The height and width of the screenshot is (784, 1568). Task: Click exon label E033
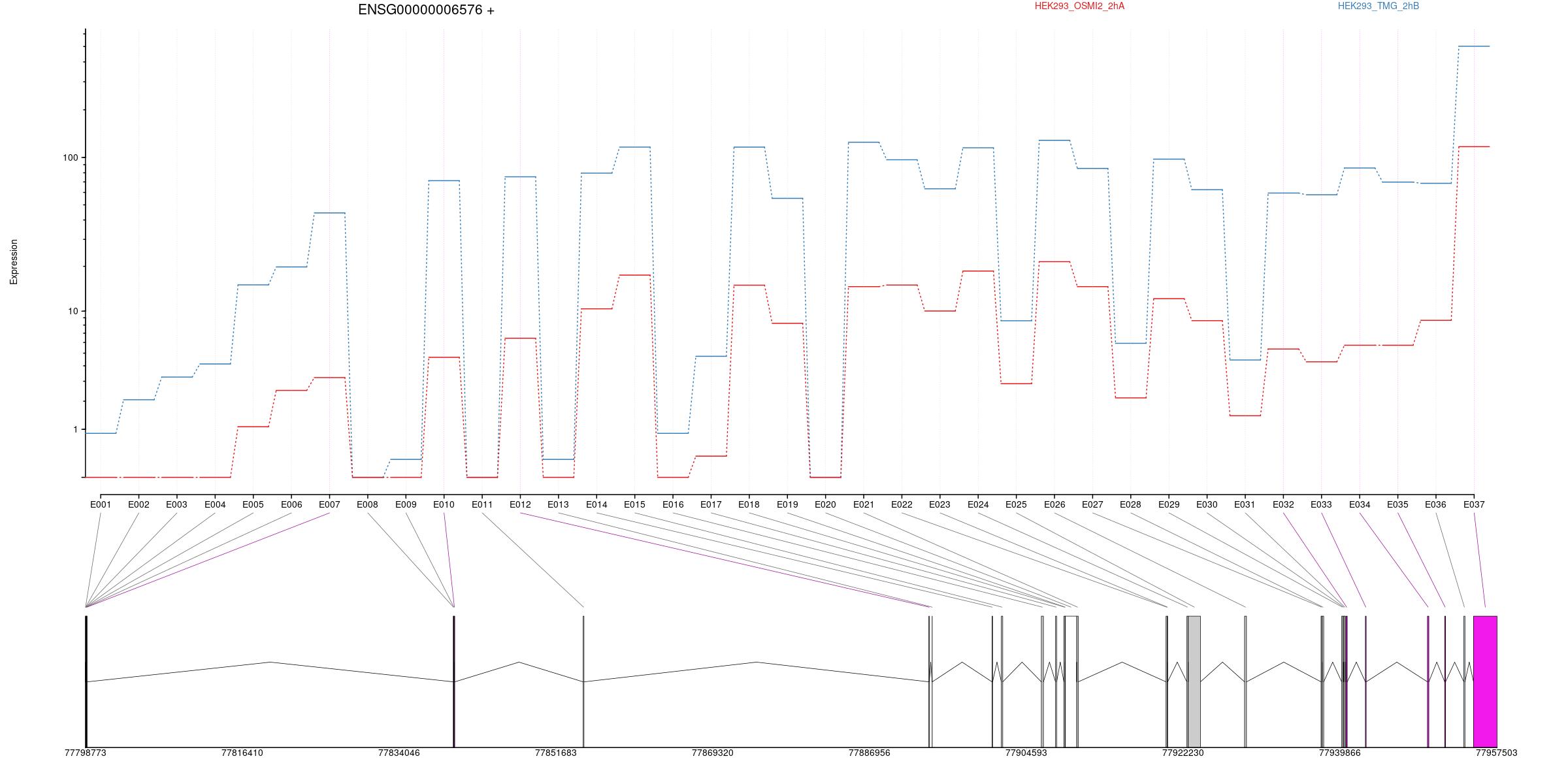[x=1321, y=504]
